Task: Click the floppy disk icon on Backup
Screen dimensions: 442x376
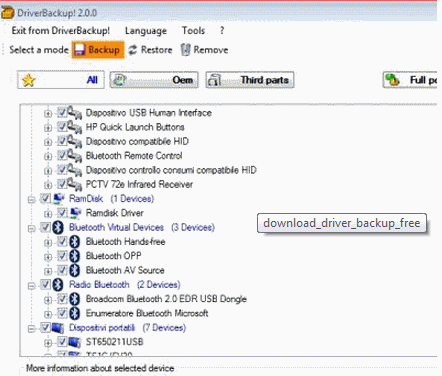Action: point(80,50)
